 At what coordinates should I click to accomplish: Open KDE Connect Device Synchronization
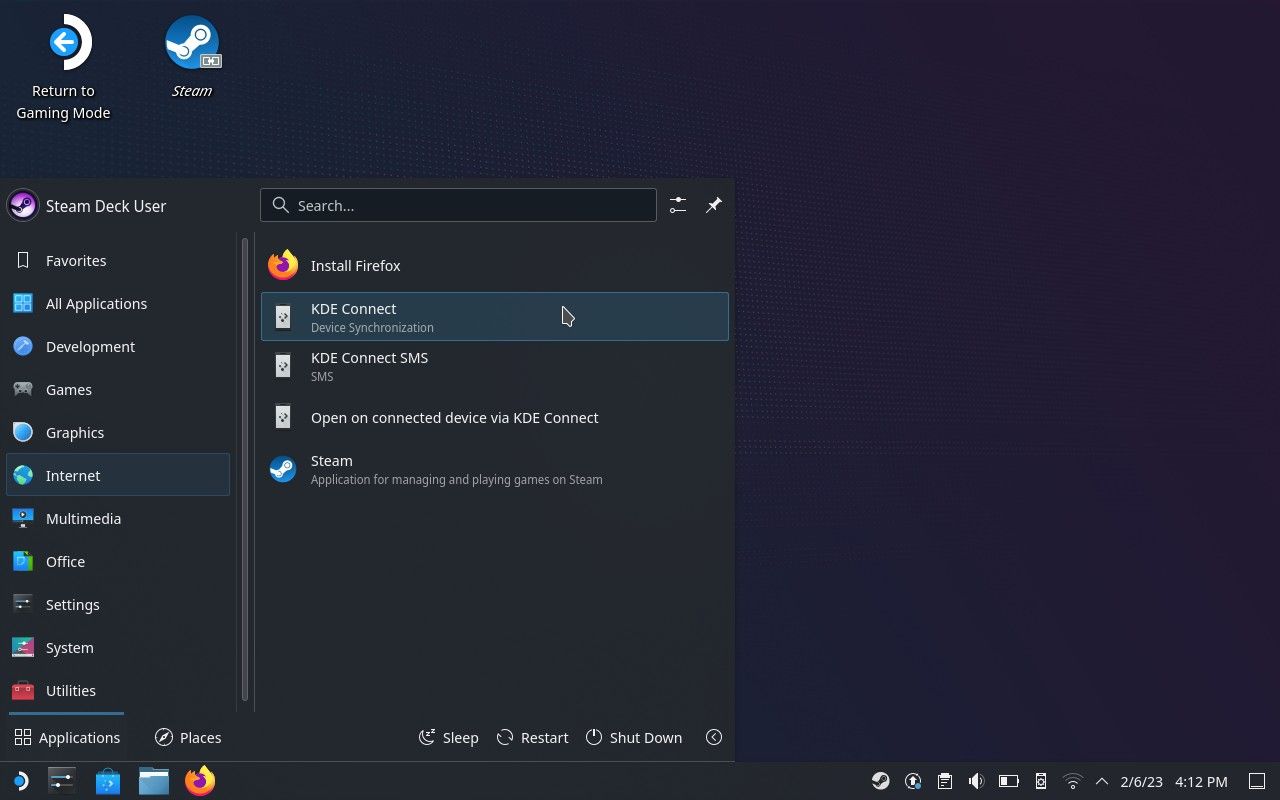point(495,316)
